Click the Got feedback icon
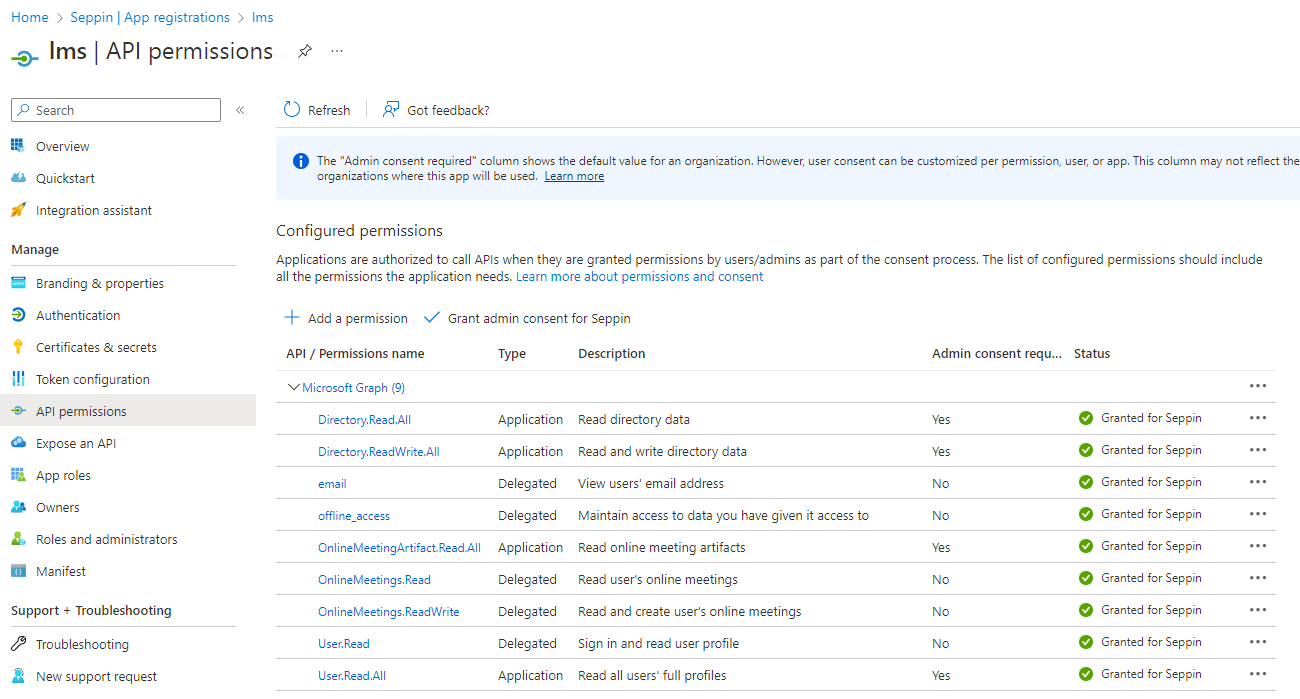The image size is (1300, 699). click(x=391, y=110)
